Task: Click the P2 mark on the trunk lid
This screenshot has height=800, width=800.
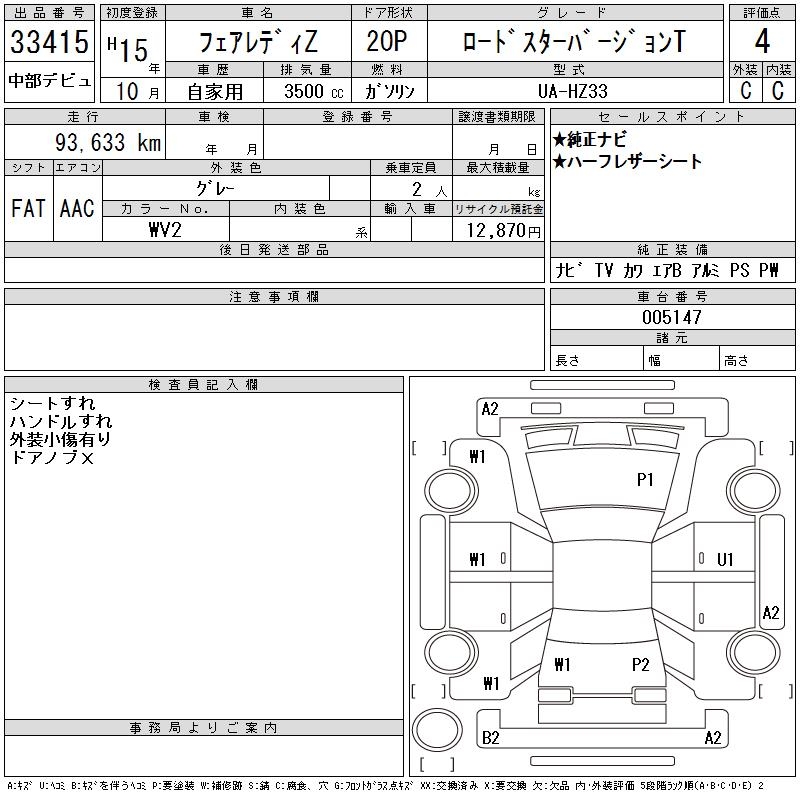Action: (x=641, y=664)
